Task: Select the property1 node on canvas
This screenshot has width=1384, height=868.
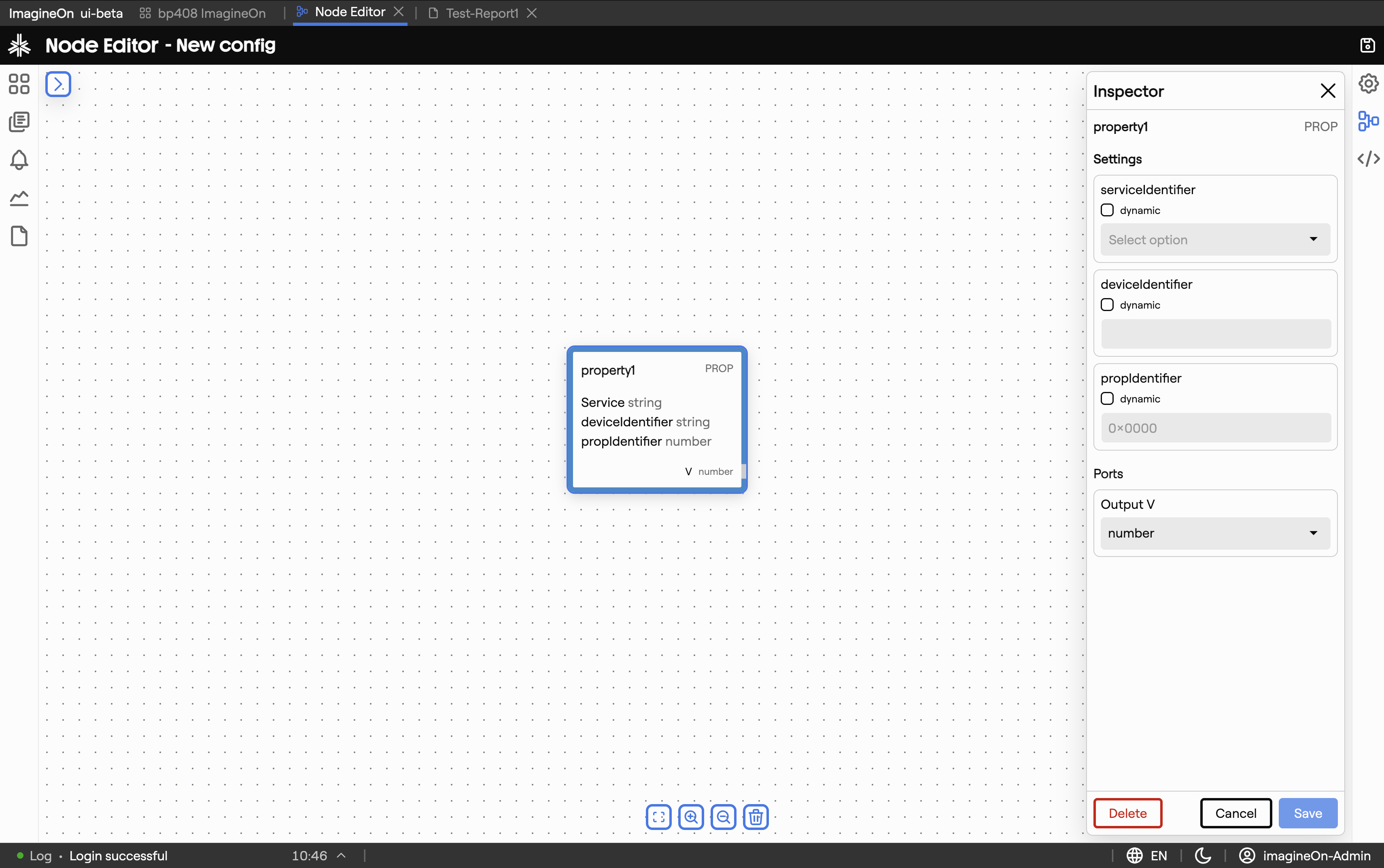Action: point(656,420)
